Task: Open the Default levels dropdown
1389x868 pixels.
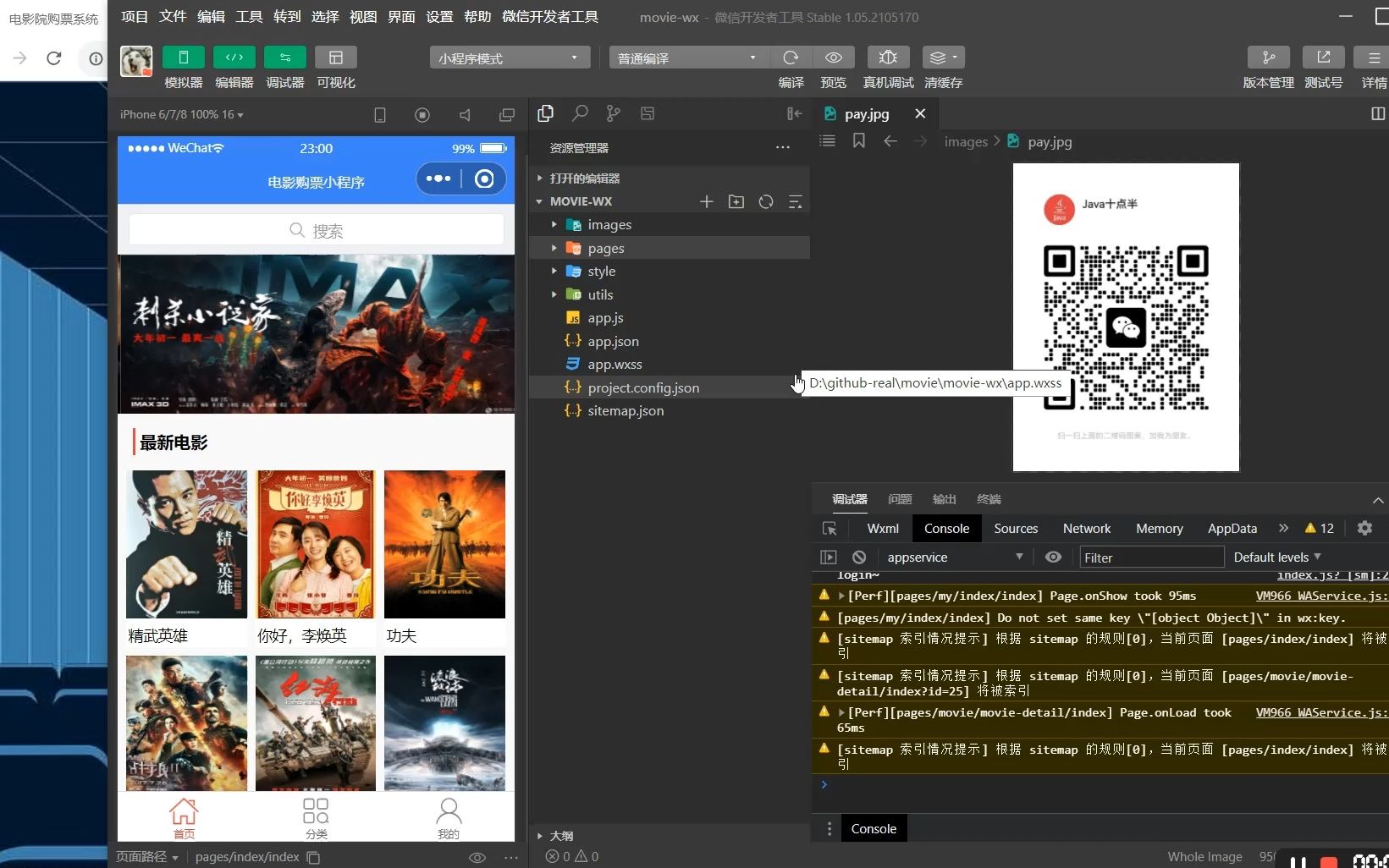Action: [x=1276, y=557]
